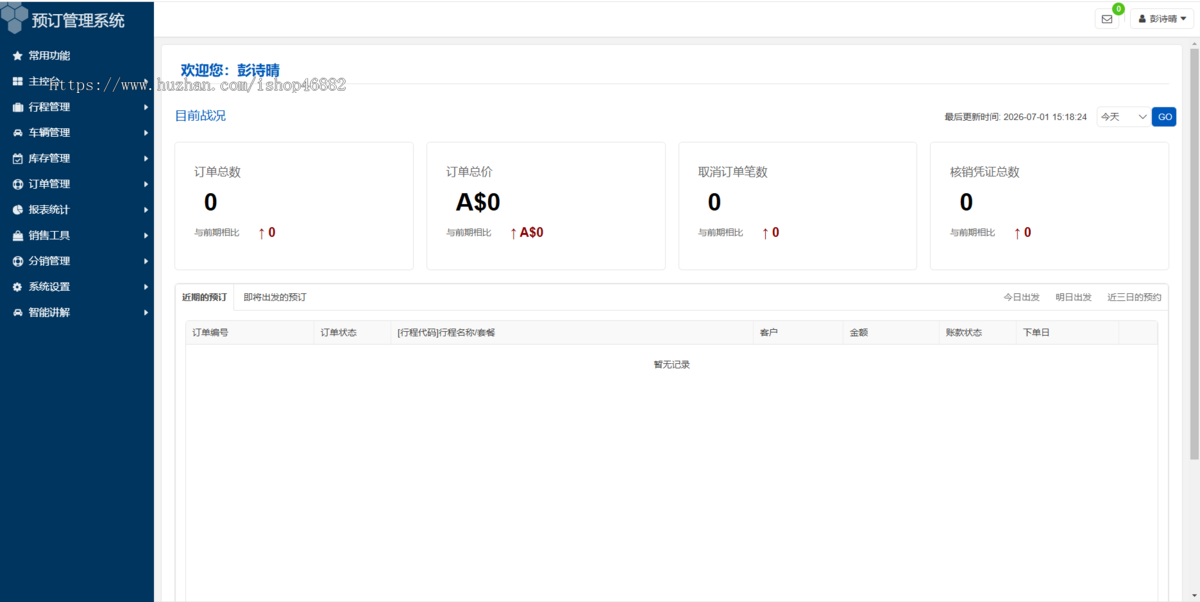The width and height of the screenshot is (1200, 602).
Task: Expand the 销售工具 submenu arrow
Action: (x=146, y=236)
